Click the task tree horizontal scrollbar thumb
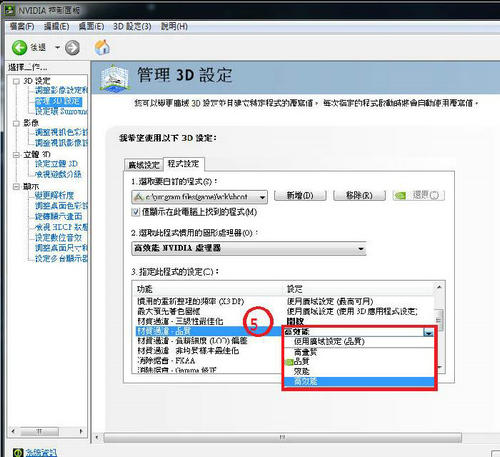500x457 pixels. (39, 432)
